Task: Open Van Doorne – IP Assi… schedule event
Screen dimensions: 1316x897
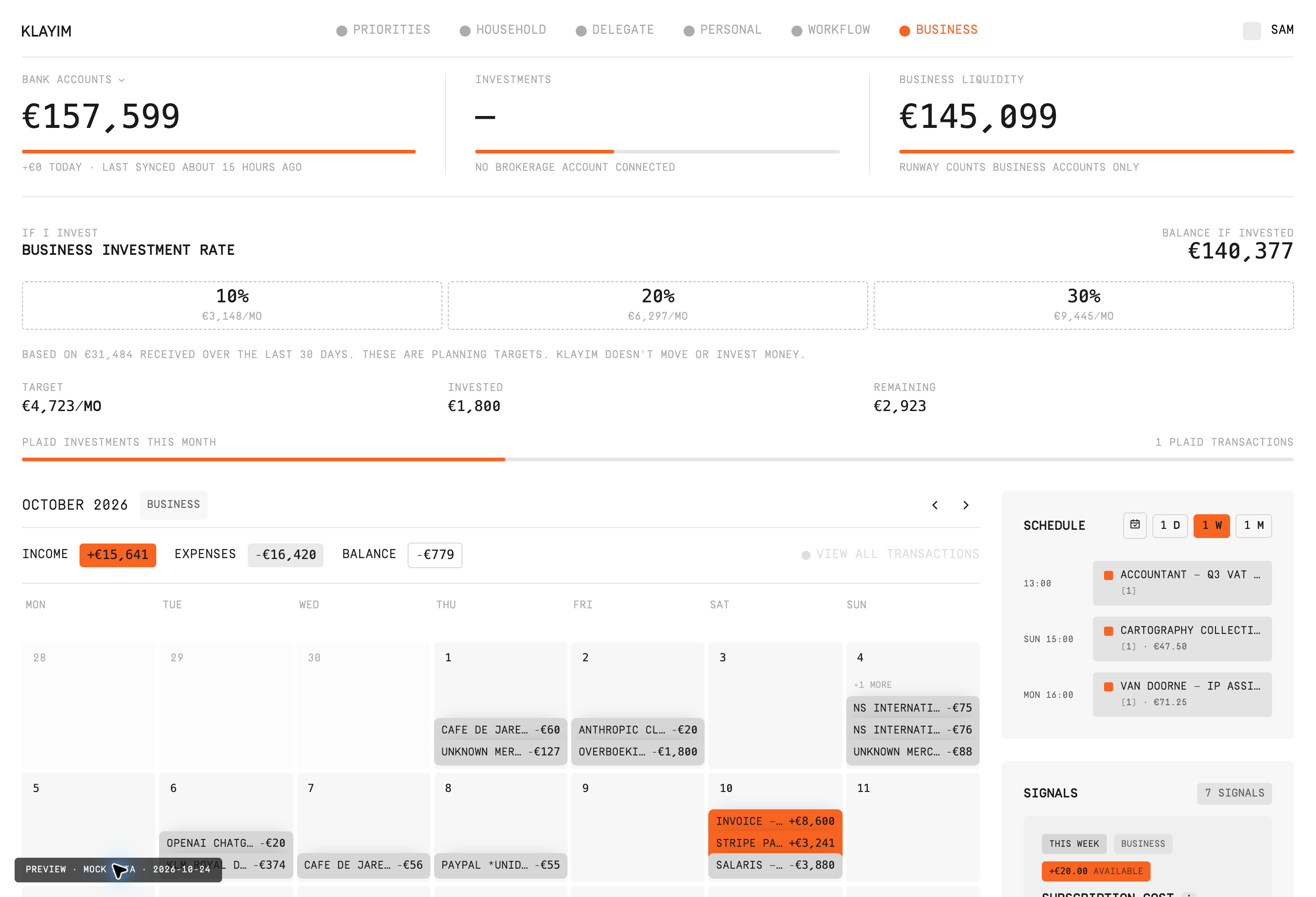Action: [1182, 694]
